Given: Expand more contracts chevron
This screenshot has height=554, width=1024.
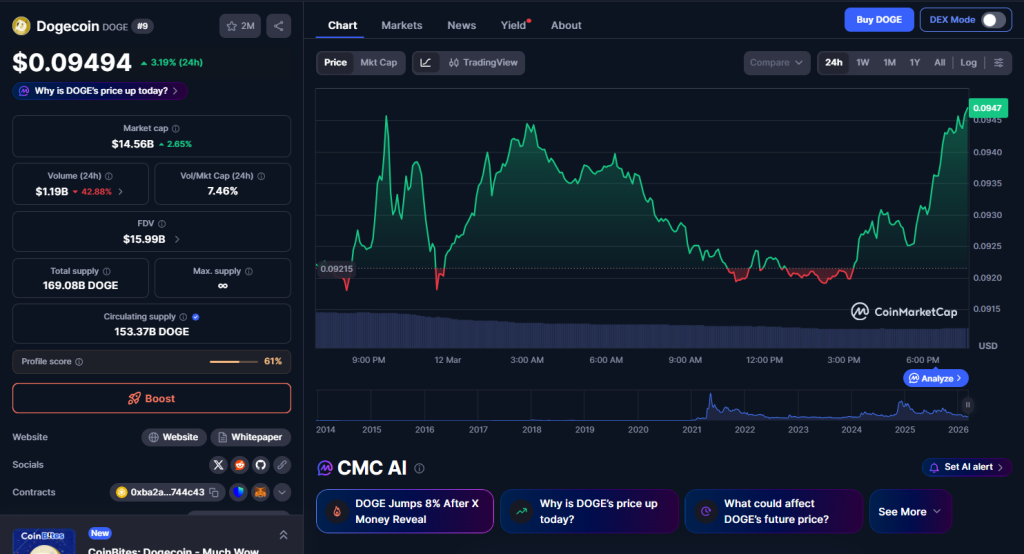Looking at the screenshot, I should [282, 492].
